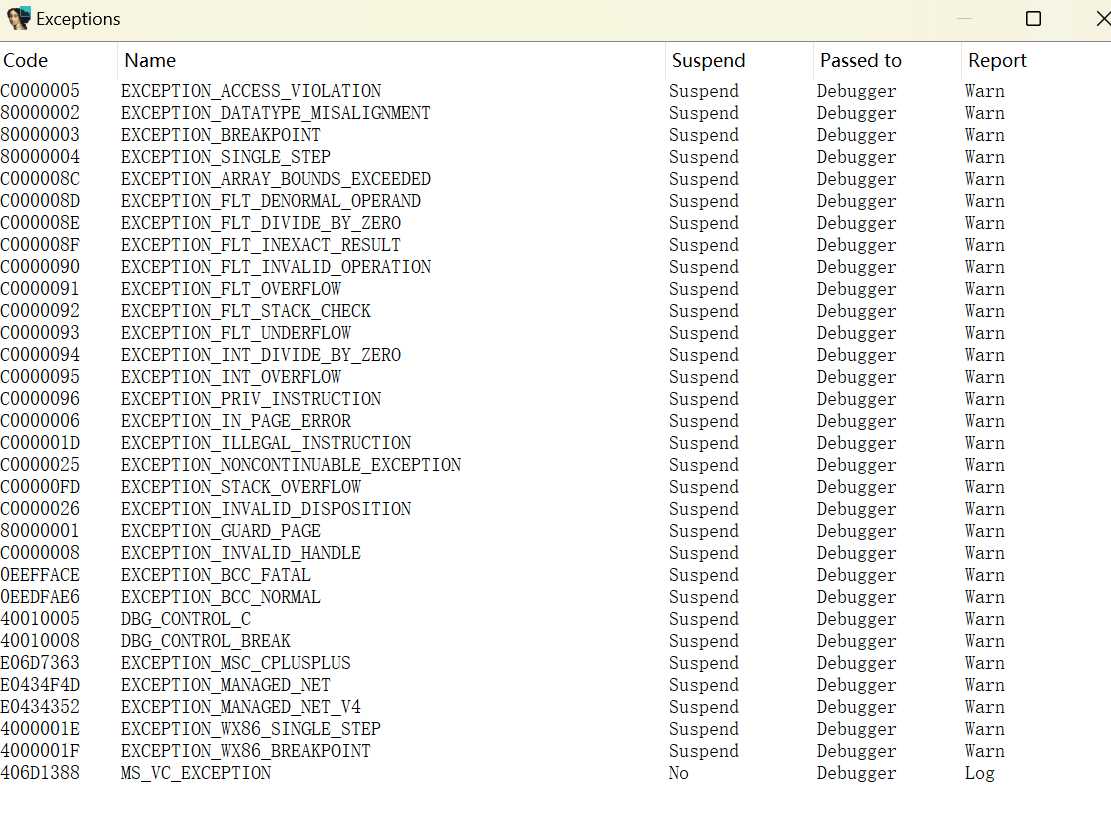Image resolution: width=1111 pixels, height=832 pixels.
Task: Click the Exceptions window title icon
Action: (18, 19)
